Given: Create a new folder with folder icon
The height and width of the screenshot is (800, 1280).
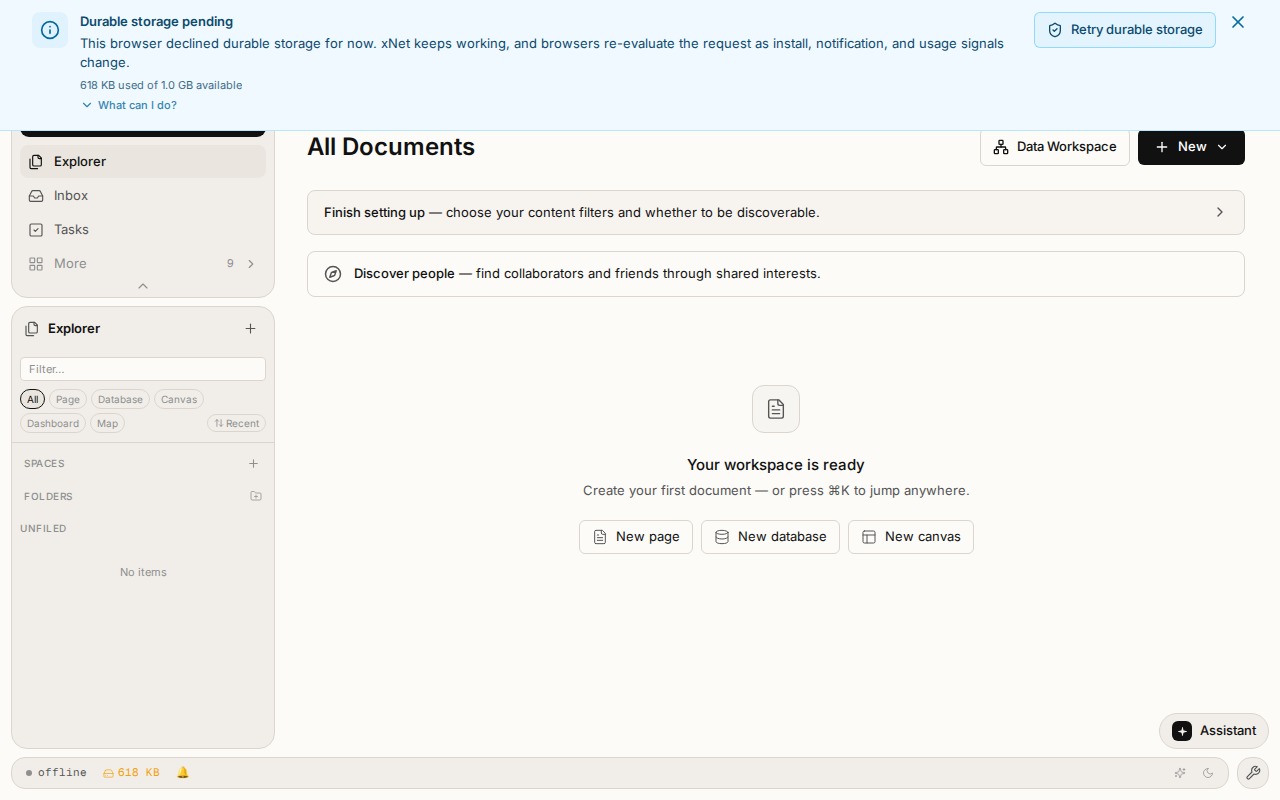Looking at the screenshot, I should tap(256, 496).
